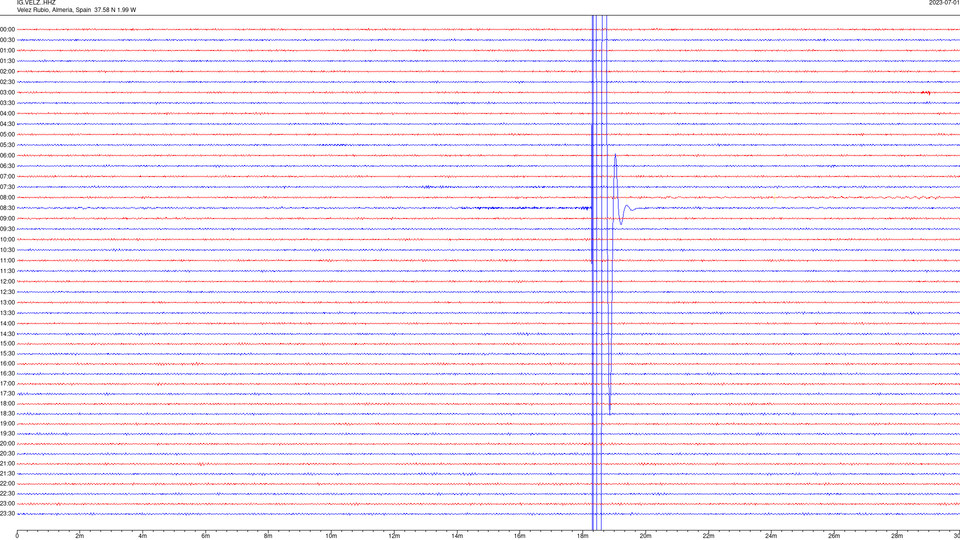The height and width of the screenshot is (540, 960).
Task: Select the 06:30 time label
Action: (7, 166)
